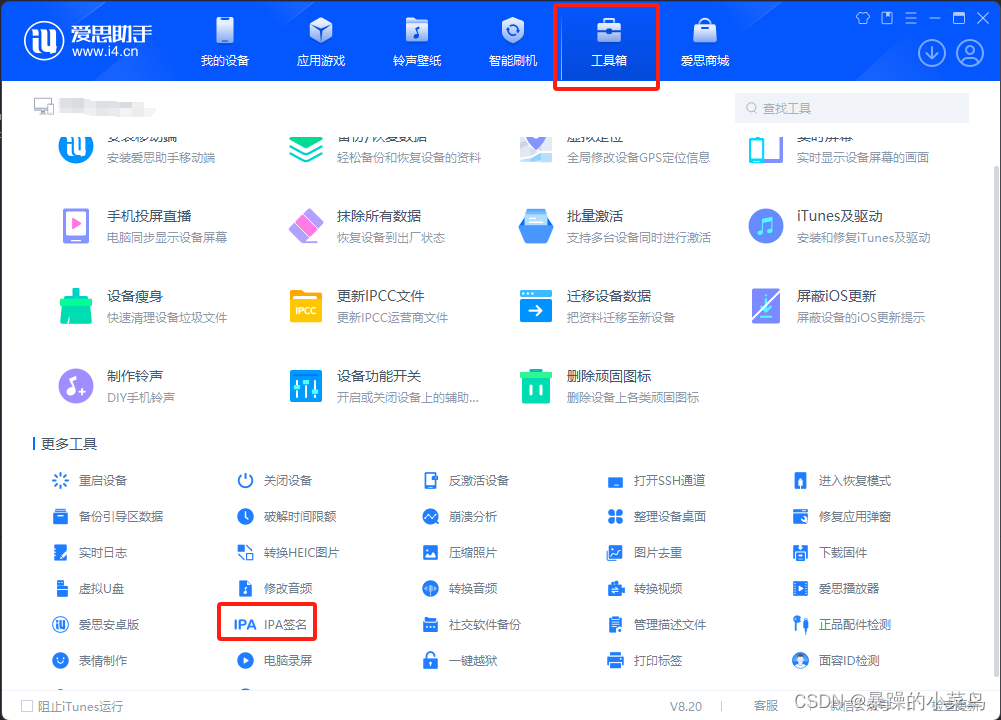Open 设备功能开关 settings tool

(384, 386)
